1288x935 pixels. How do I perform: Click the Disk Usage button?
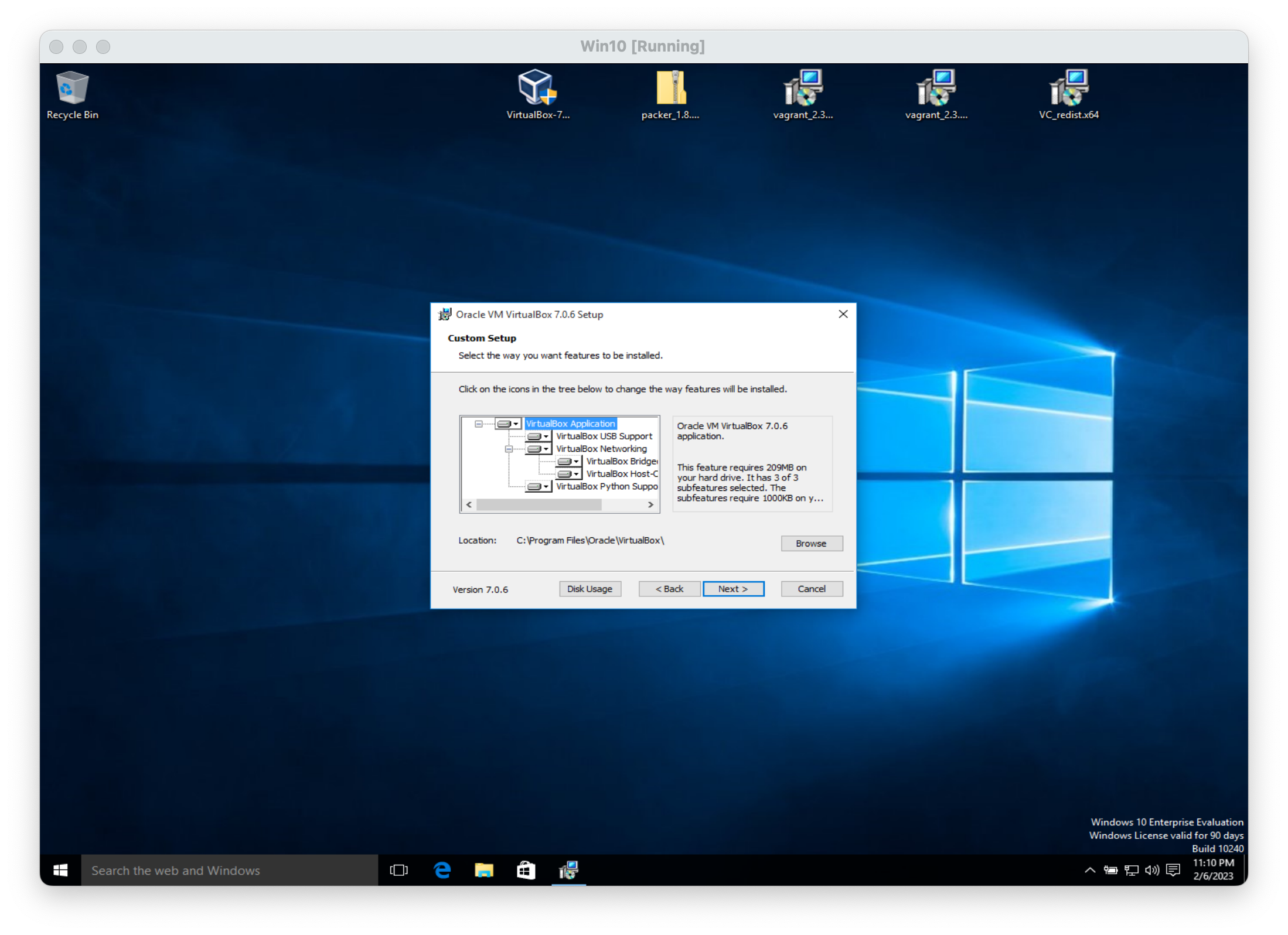pos(590,589)
